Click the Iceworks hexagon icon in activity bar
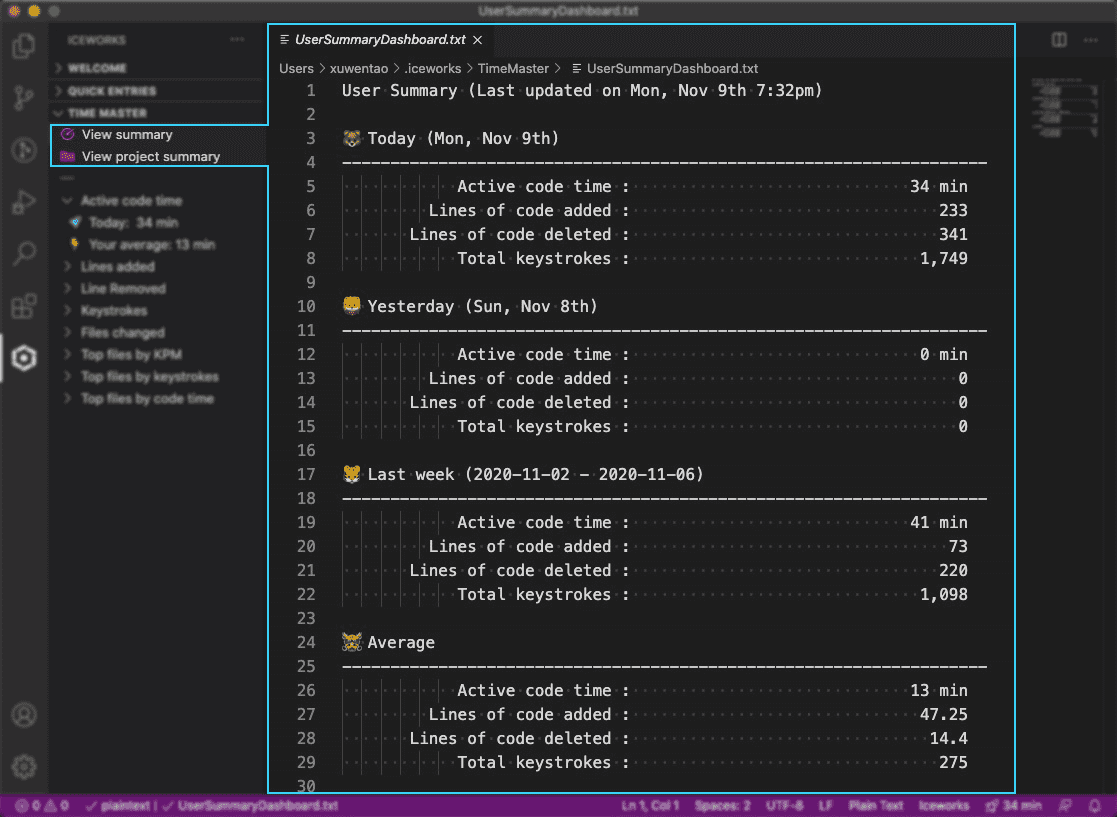Screen dimensions: 1117x817 click(25, 358)
